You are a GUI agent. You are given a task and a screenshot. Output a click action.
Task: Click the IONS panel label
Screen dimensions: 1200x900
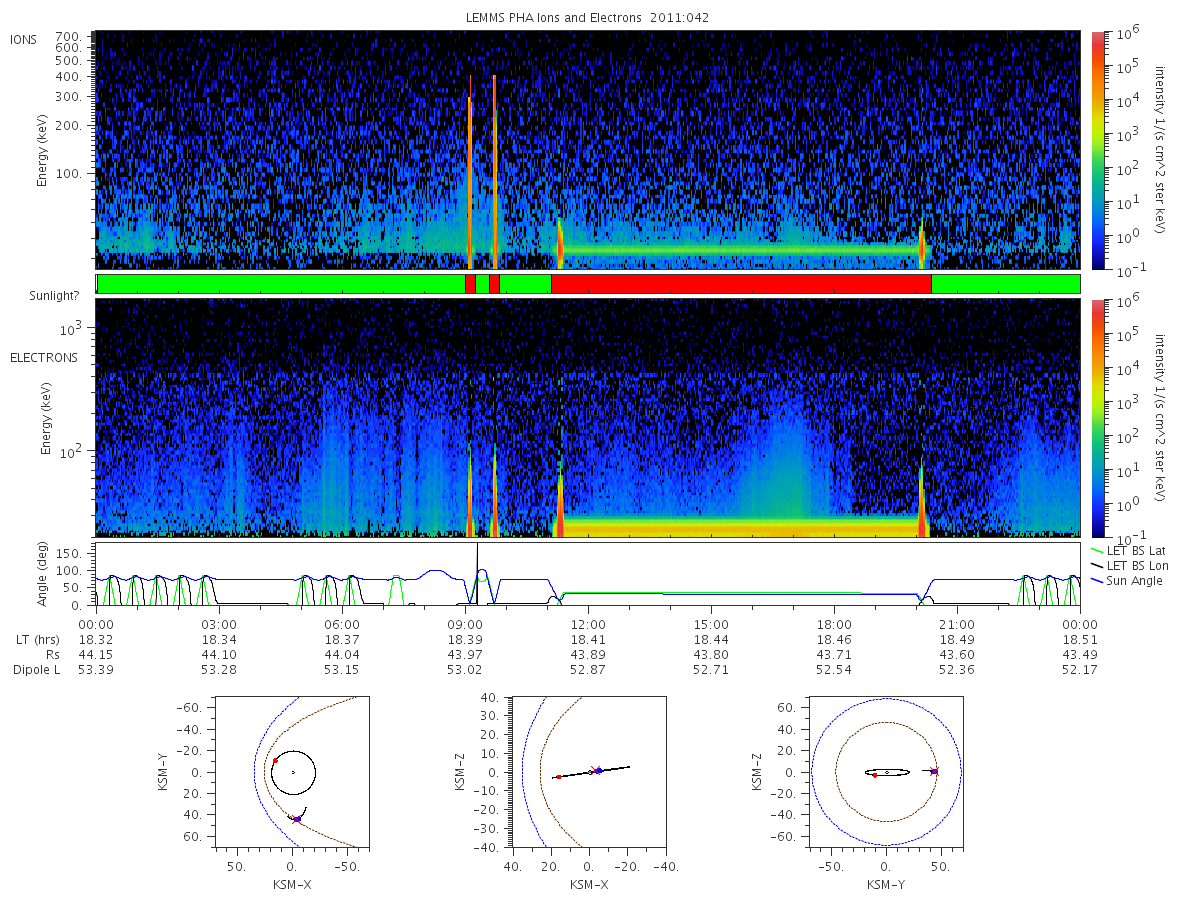[x=24, y=39]
